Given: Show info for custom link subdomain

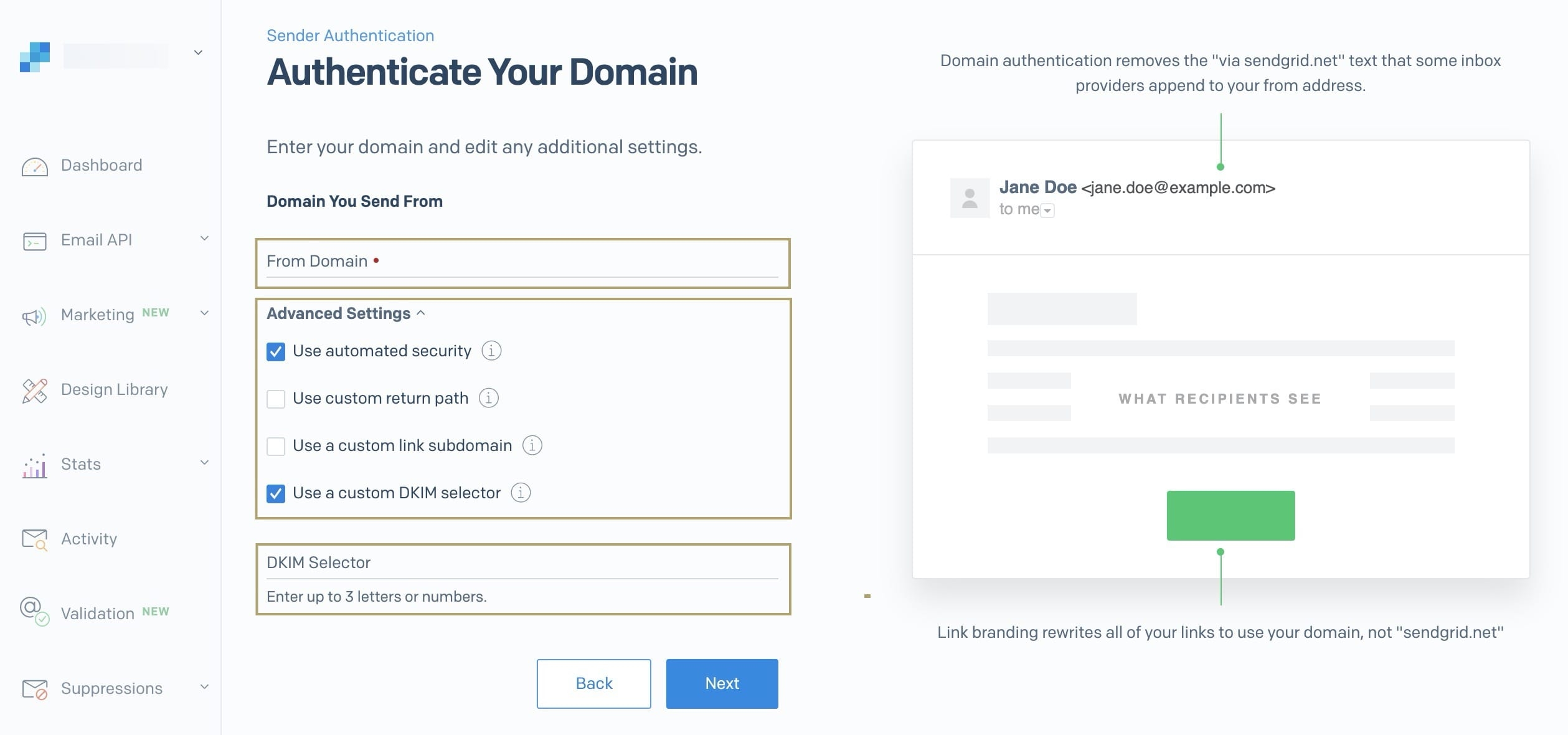Looking at the screenshot, I should tap(532, 445).
